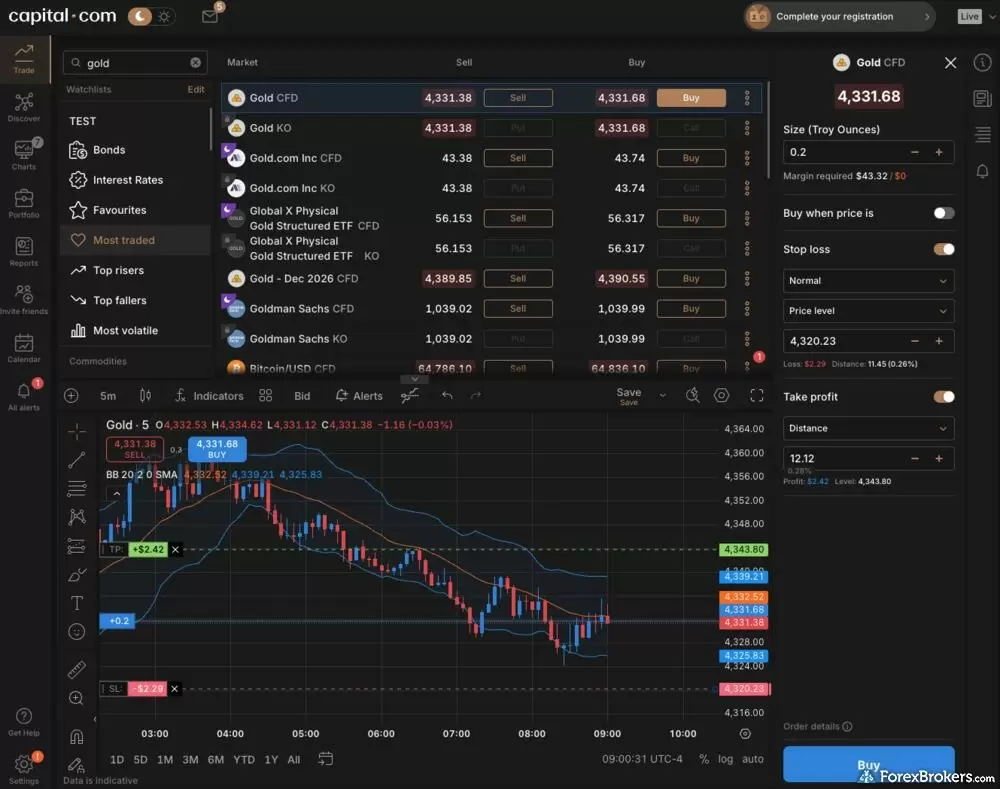Click Complete your registration banner

pos(839,17)
